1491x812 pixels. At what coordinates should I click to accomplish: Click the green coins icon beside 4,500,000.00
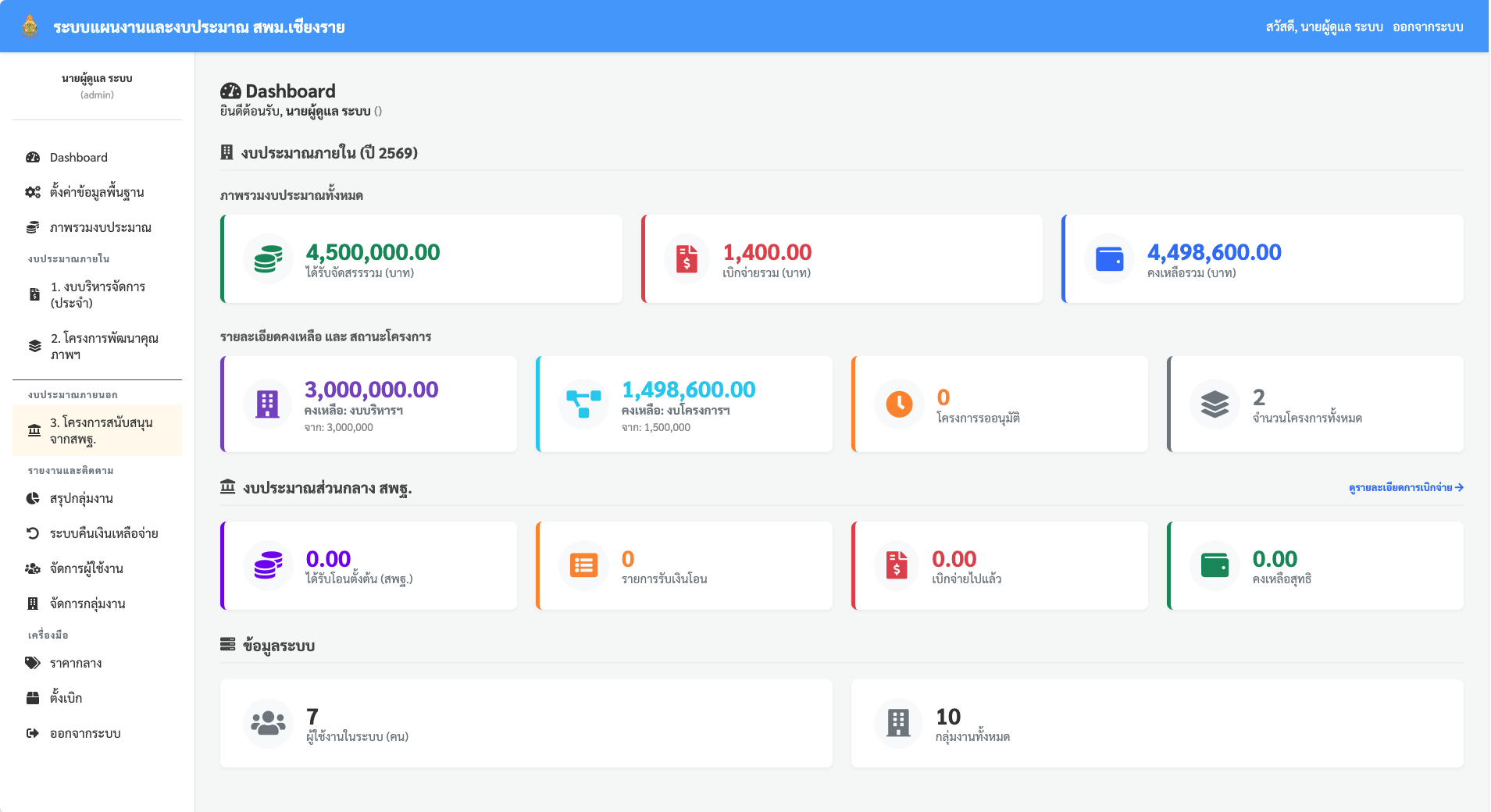click(x=268, y=259)
